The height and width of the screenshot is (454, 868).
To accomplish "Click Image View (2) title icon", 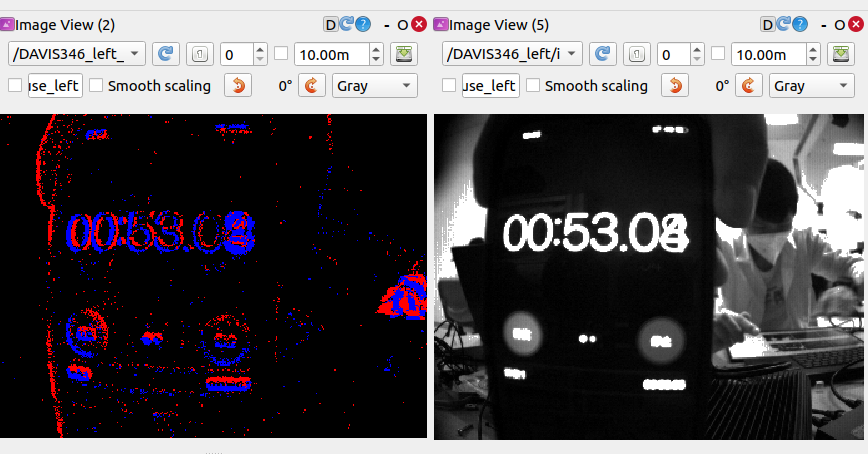I will (7, 24).
